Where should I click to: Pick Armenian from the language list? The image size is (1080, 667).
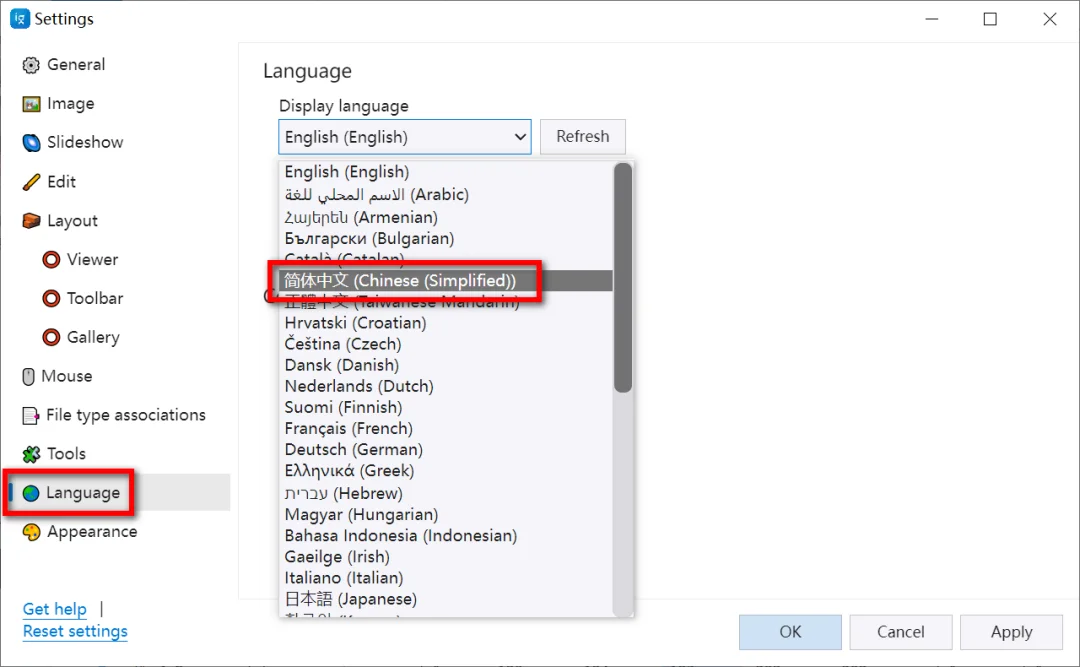pos(446,218)
